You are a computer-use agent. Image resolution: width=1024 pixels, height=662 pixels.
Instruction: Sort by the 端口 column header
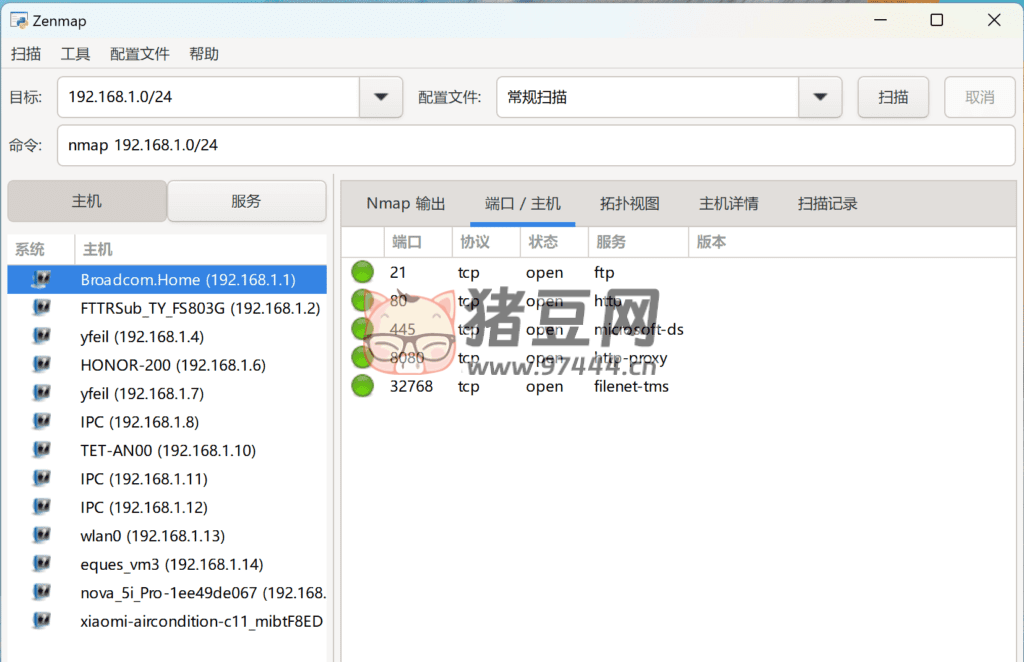click(418, 242)
